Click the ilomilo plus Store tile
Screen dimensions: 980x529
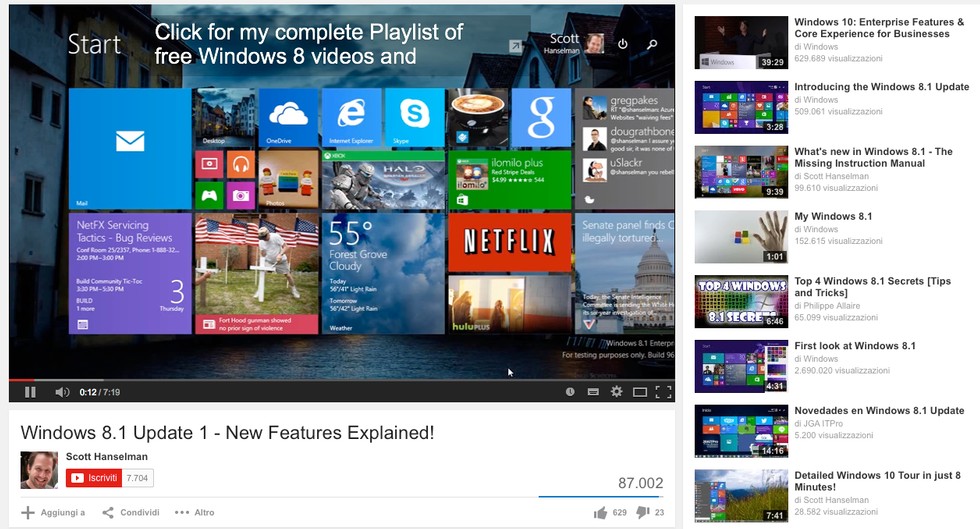(x=509, y=179)
